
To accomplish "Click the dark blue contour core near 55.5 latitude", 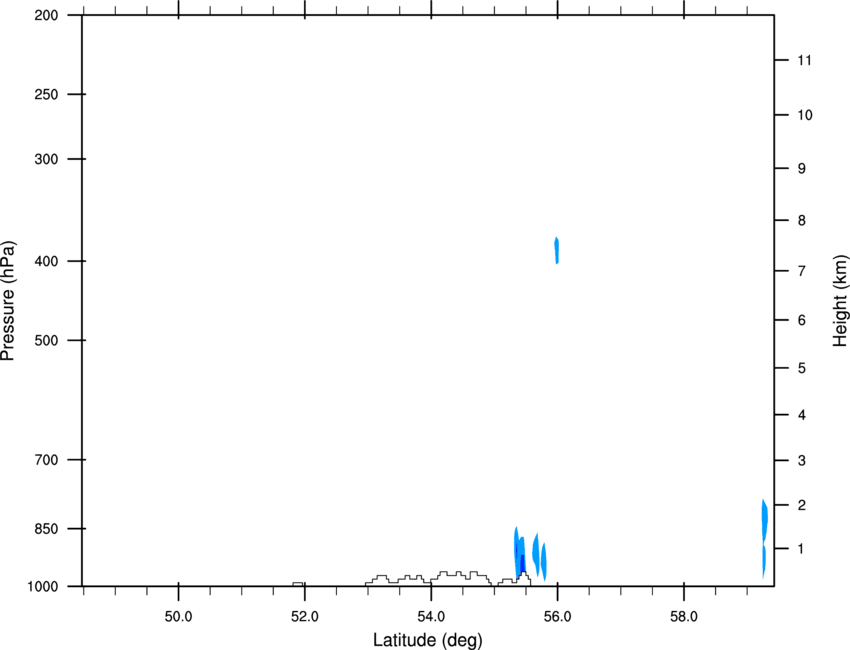I will [x=523, y=564].
